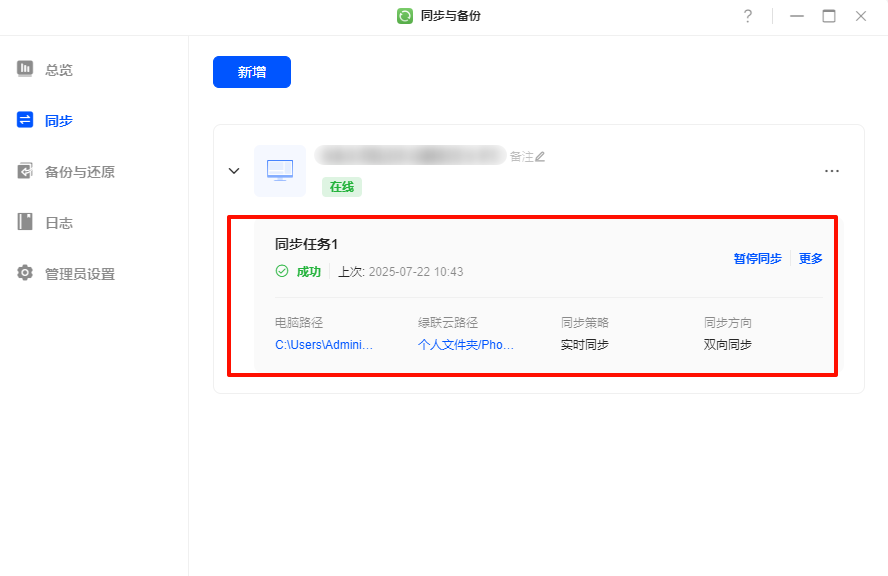The width and height of the screenshot is (888, 576).
Task: Collapse the device card using the chevron arrow
Action: [234, 171]
